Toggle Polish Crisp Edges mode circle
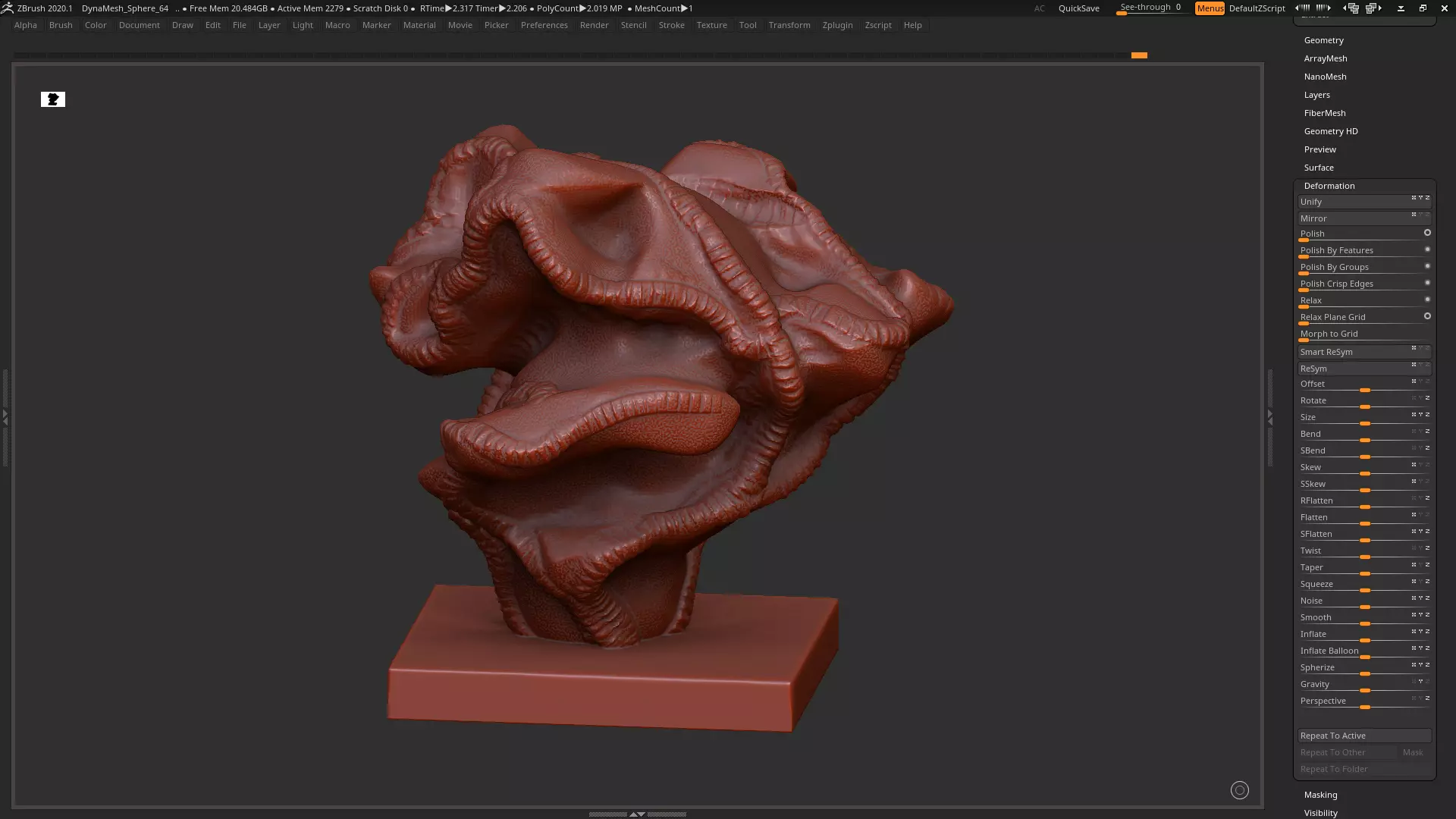 pos(1427,283)
